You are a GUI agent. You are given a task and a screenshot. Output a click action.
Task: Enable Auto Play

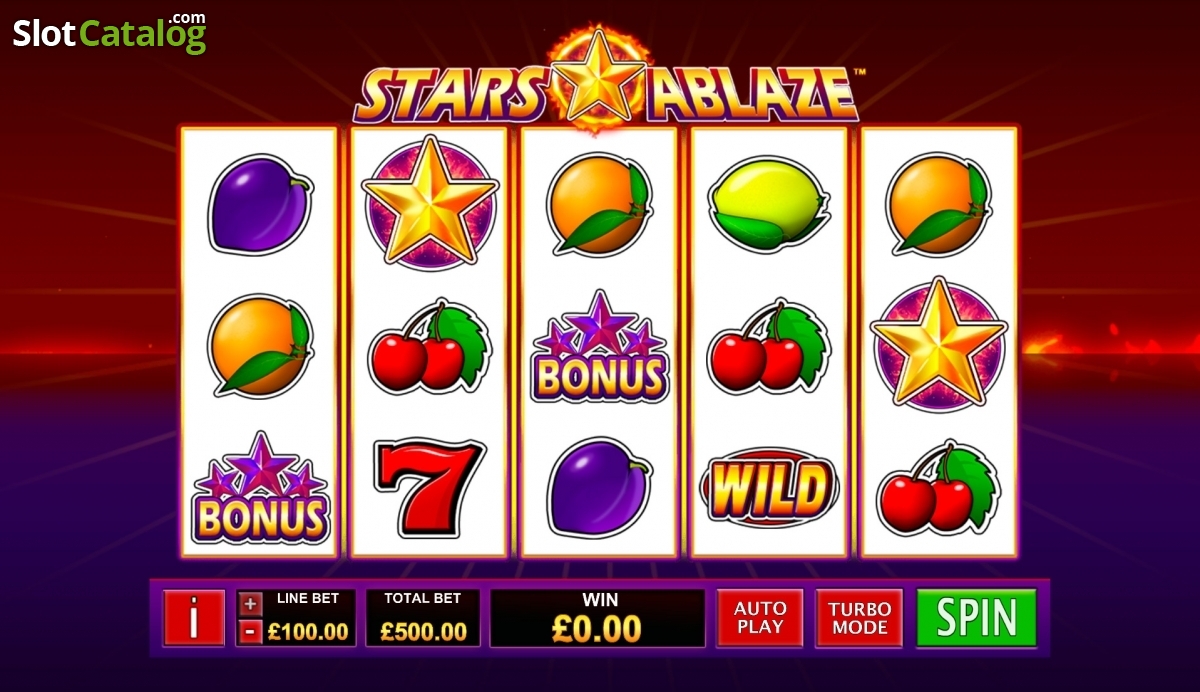(x=760, y=618)
